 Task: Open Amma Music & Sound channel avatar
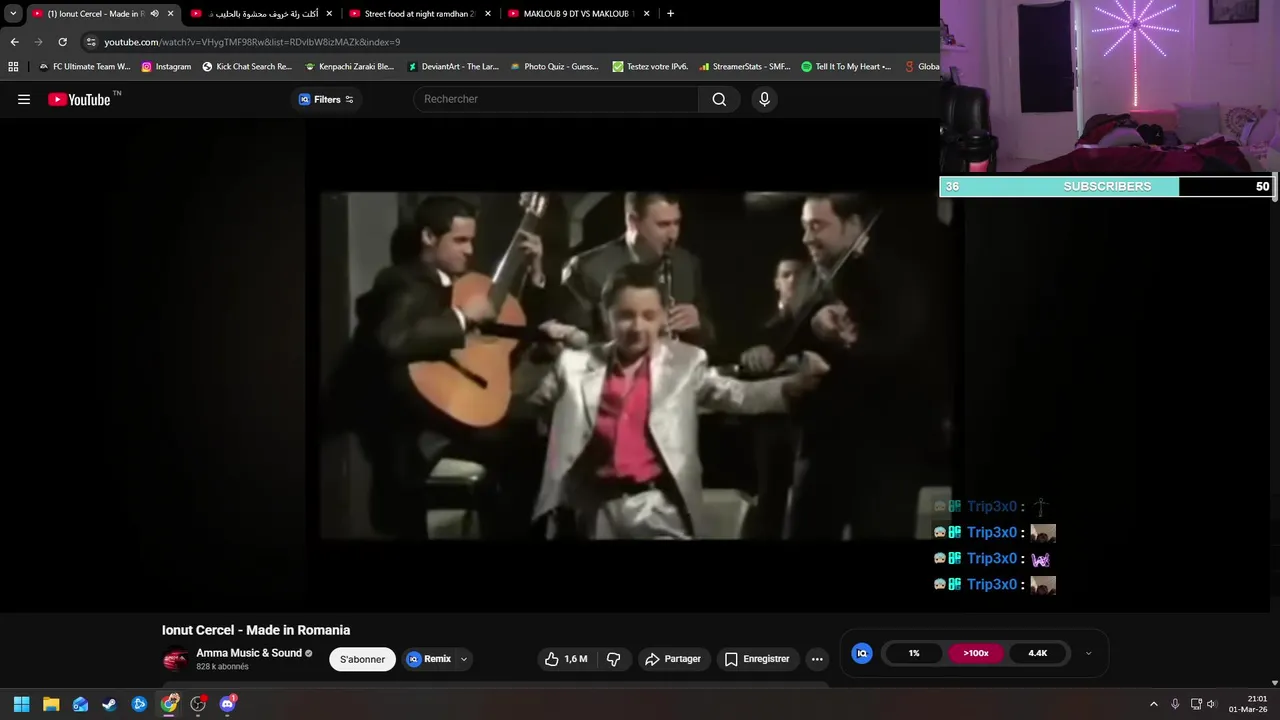(x=175, y=659)
